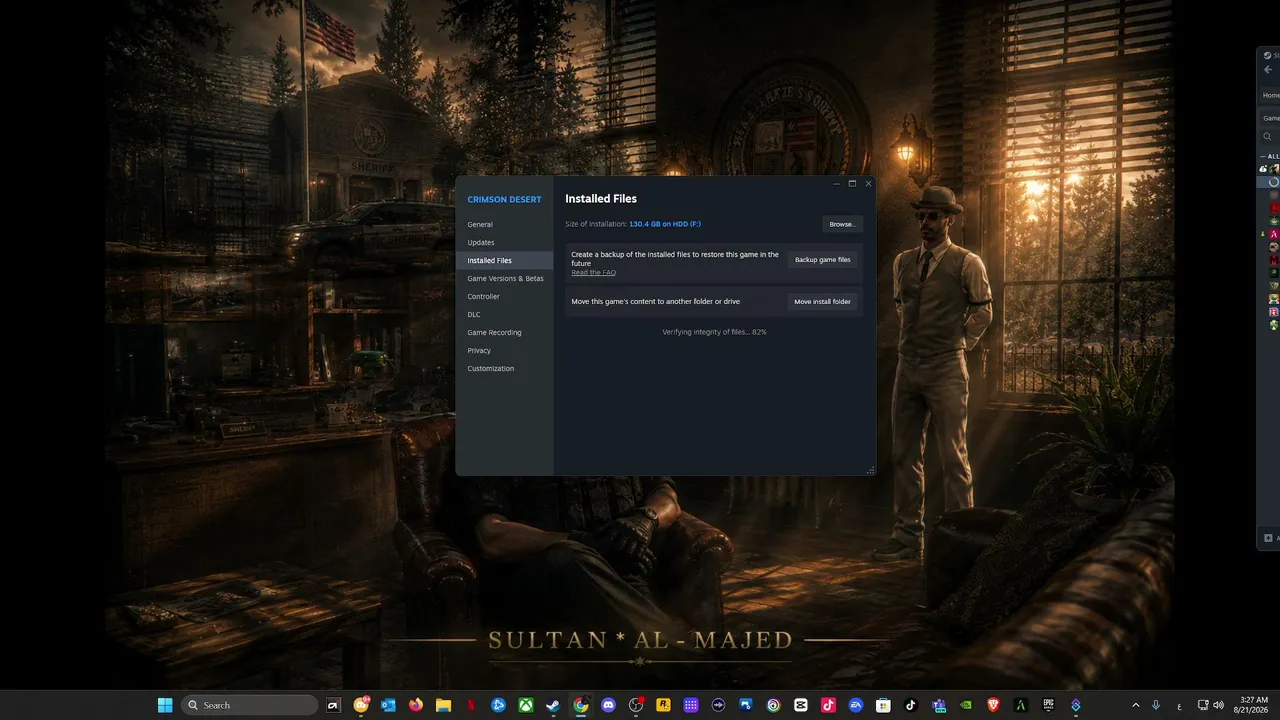Screen dimensions: 1280x720
Task: Open the network tray icon
Action: coord(1203,705)
